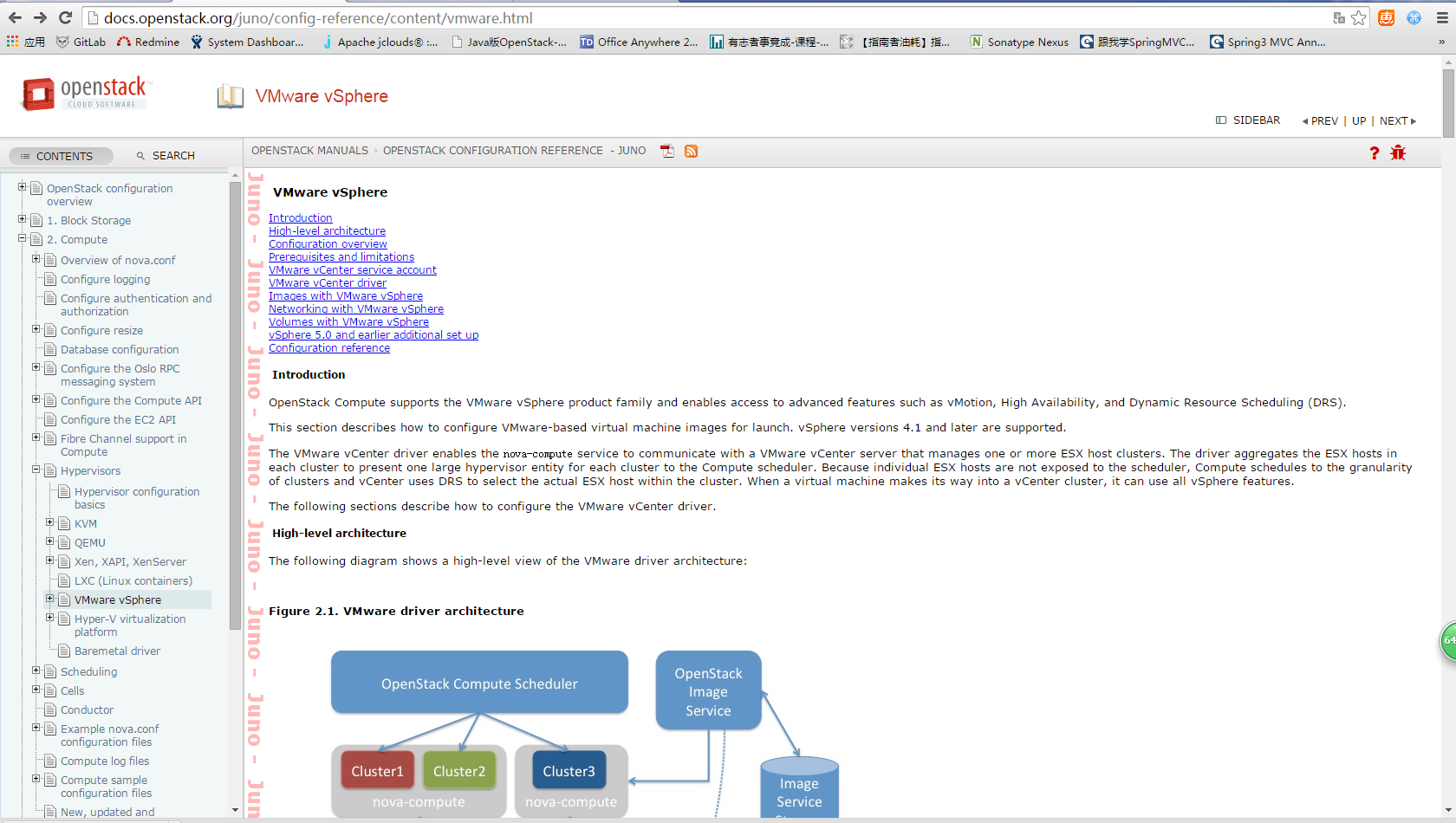Go to NEXT page
Viewport: 1456px width, 823px height.
[1398, 121]
